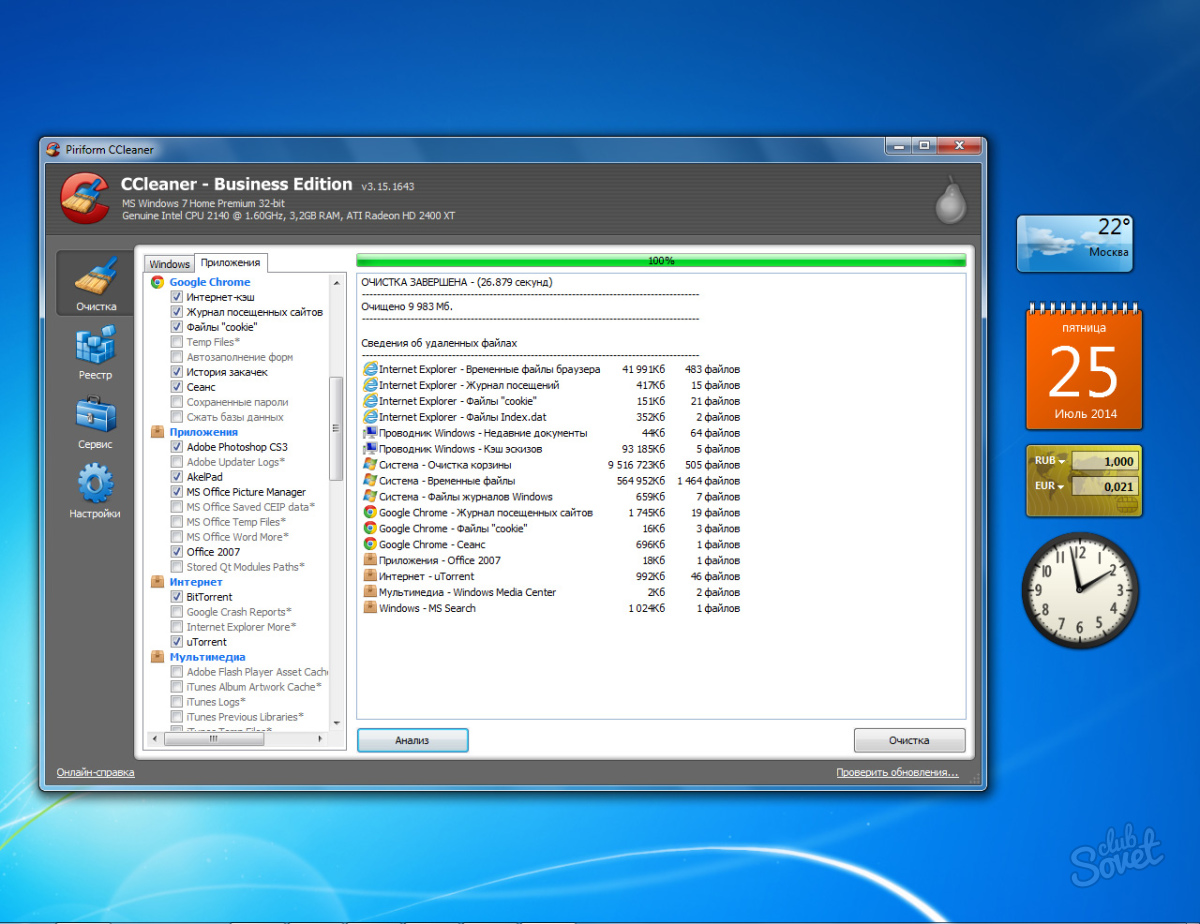Image resolution: width=1200 pixels, height=924 pixels.
Task: Open the RUB currency dropdown in gadget
Action: coord(1050,462)
